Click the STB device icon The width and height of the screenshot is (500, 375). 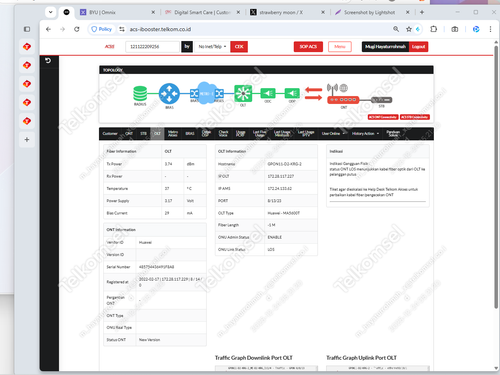[382, 100]
